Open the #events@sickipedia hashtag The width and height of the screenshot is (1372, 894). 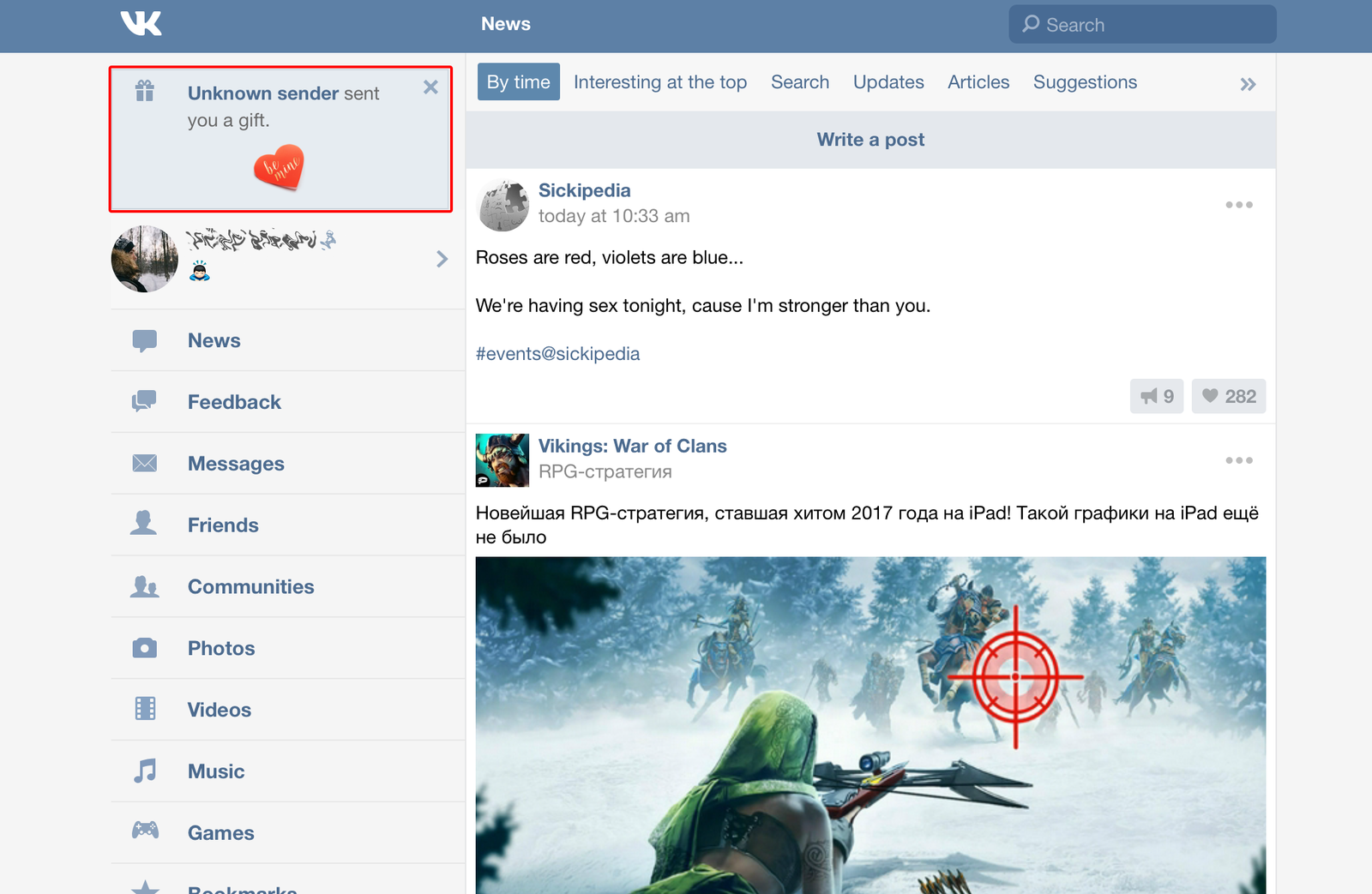tap(558, 354)
